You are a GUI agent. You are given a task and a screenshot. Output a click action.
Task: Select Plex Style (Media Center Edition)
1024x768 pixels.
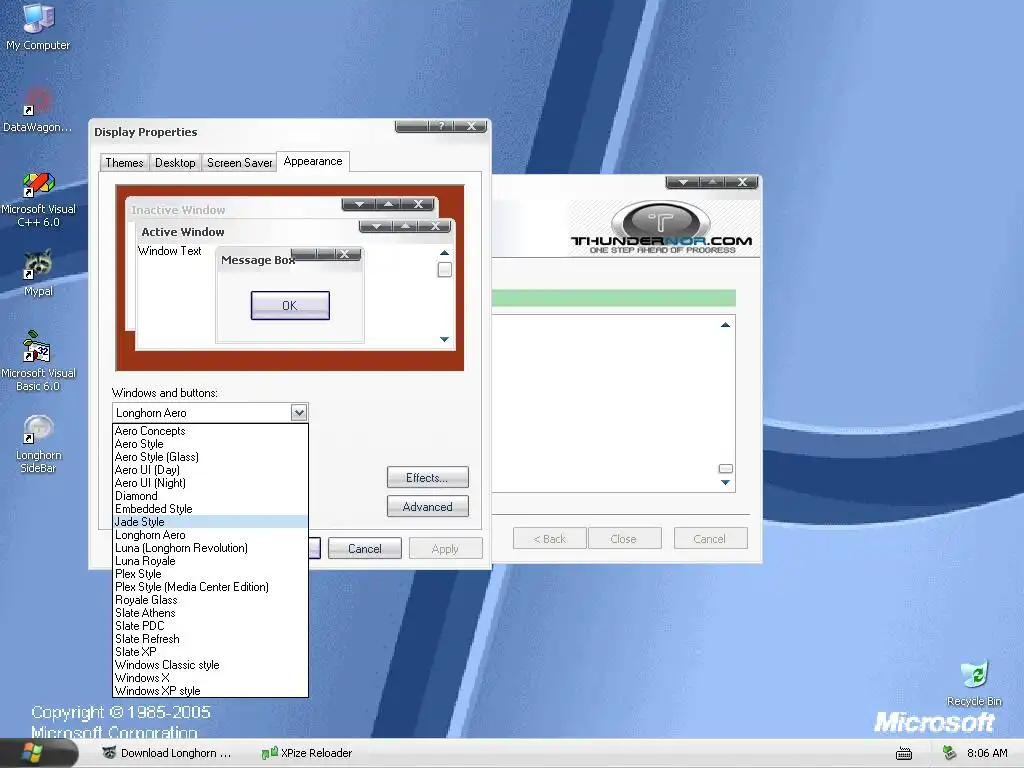click(210, 587)
